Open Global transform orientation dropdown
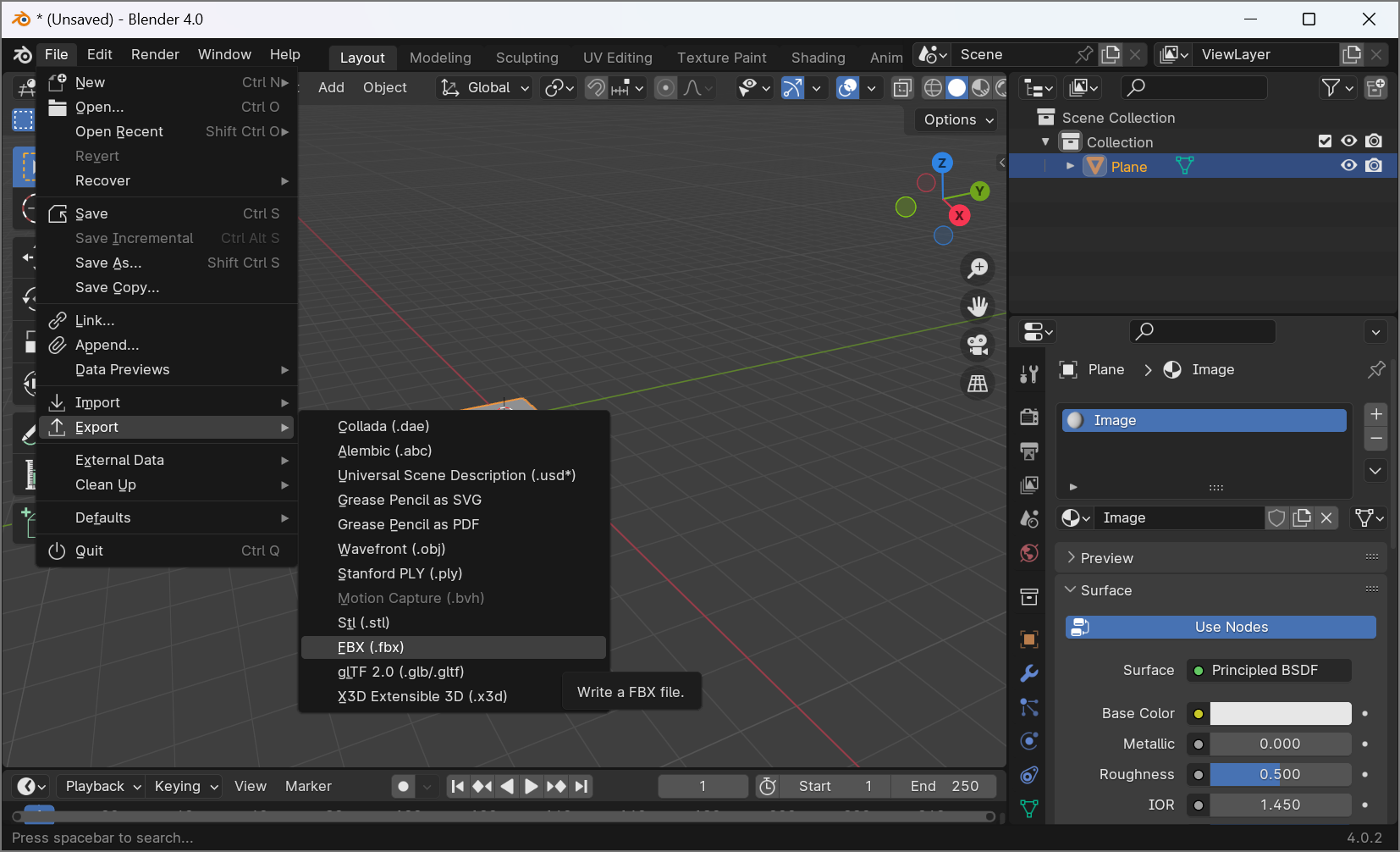The height and width of the screenshot is (852, 1400). 485,87
